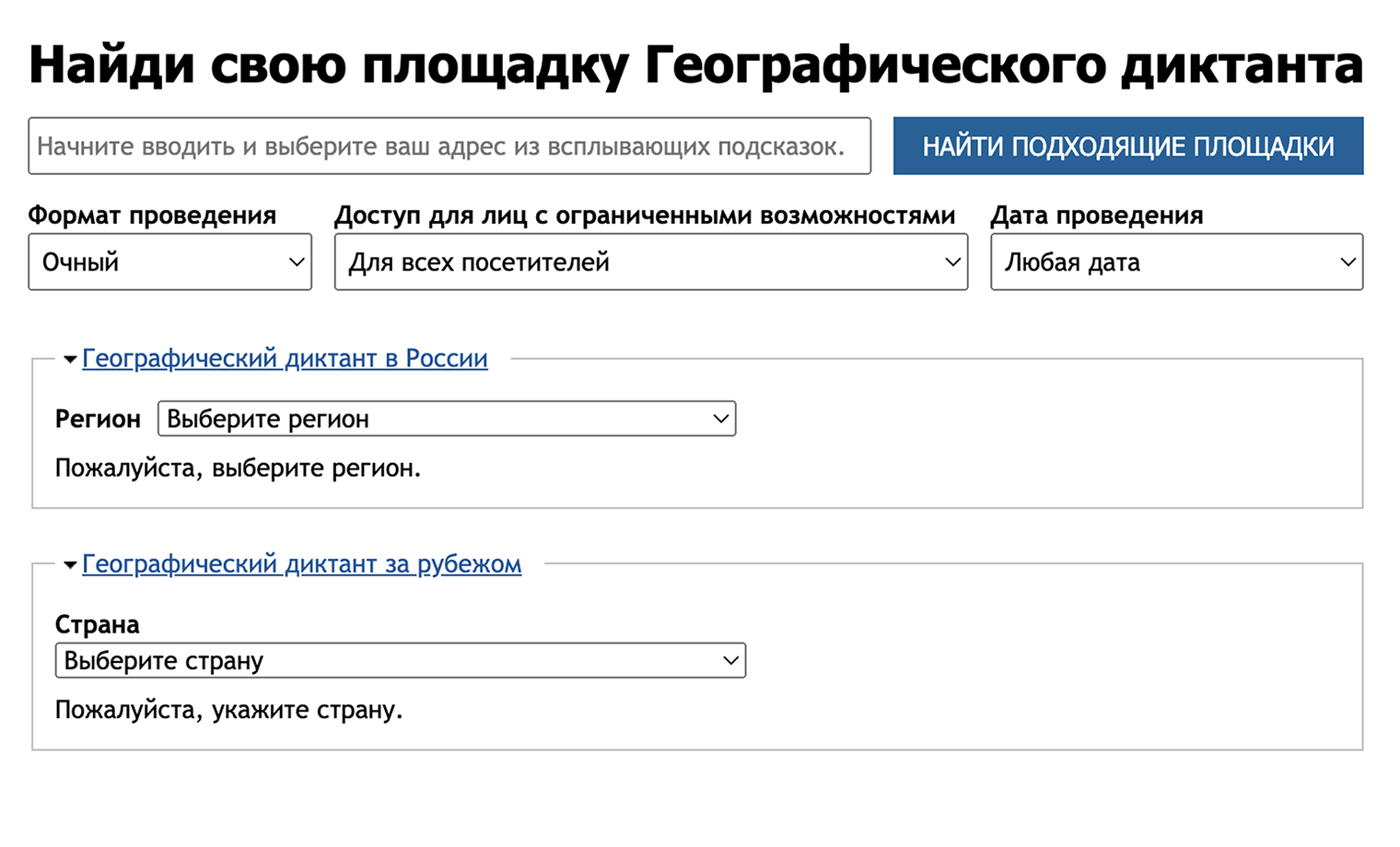Click text Пожалуйста, выберите регион.
This screenshot has width=1400, height=847.
[238, 468]
